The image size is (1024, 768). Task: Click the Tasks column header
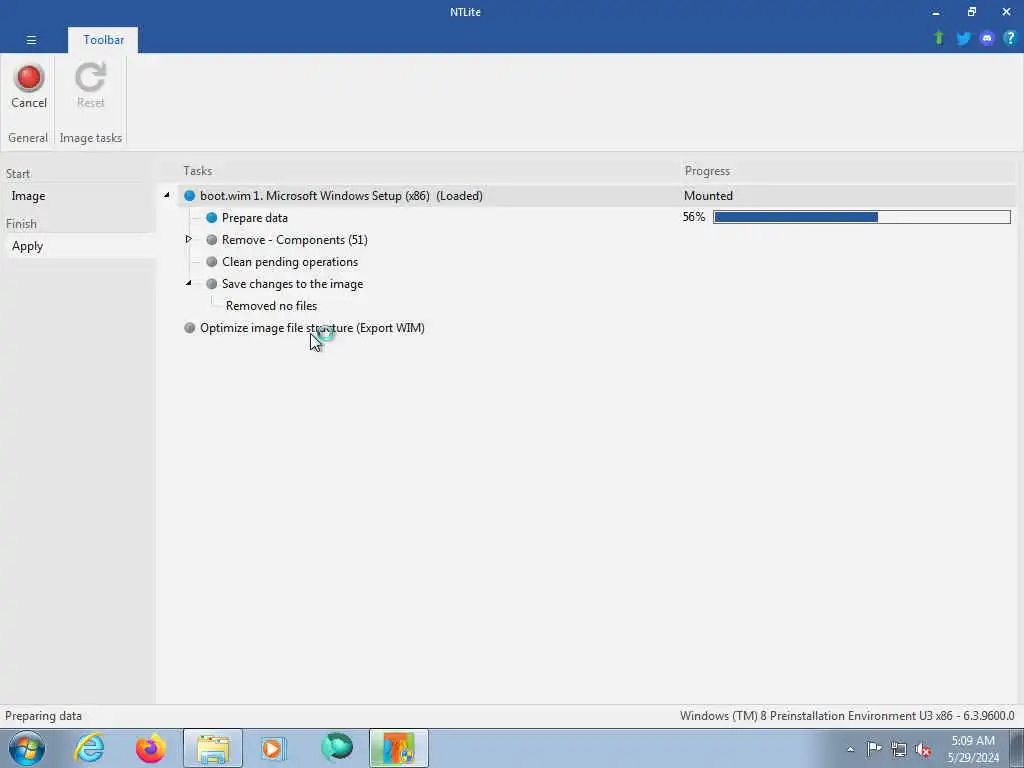coord(197,170)
